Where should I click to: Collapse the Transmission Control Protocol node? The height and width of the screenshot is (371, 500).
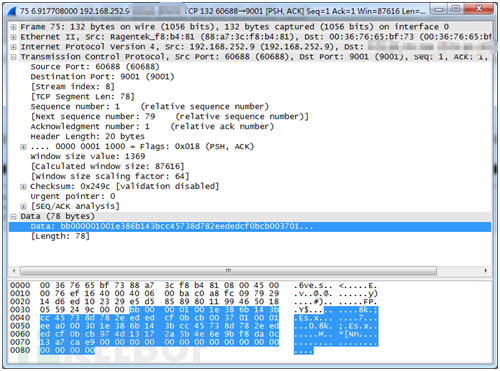pyautogui.click(x=13, y=57)
